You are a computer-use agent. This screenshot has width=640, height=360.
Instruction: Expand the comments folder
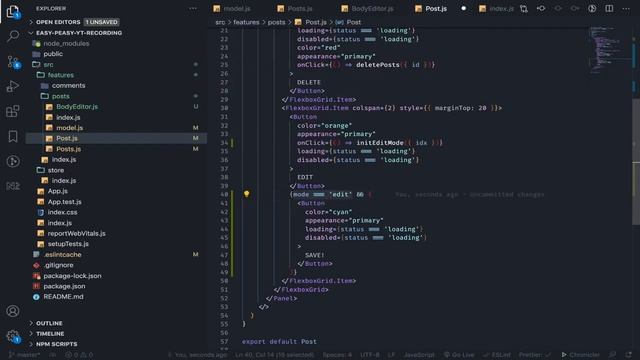click(68, 86)
